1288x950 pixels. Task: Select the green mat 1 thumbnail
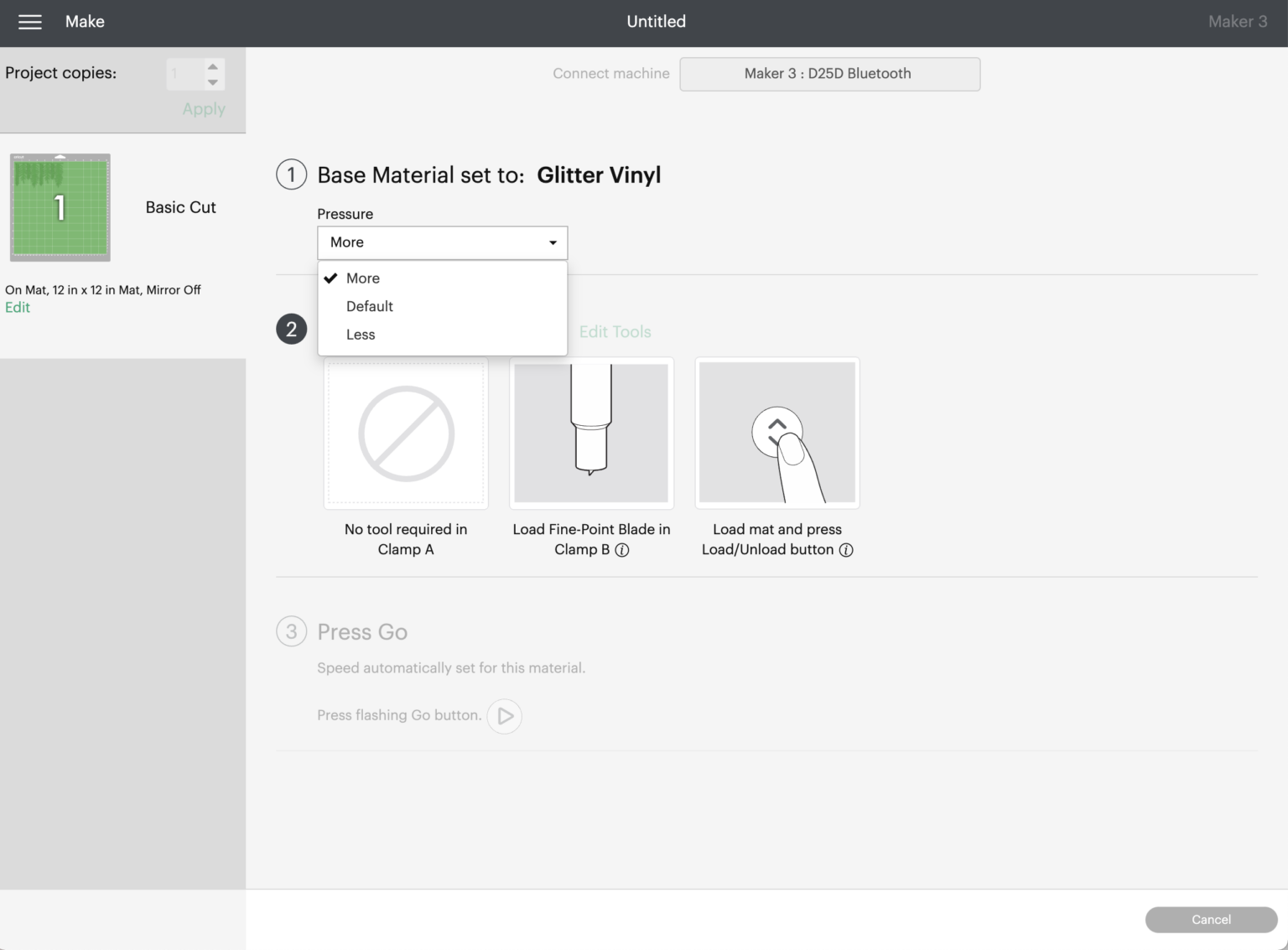point(60,207)
